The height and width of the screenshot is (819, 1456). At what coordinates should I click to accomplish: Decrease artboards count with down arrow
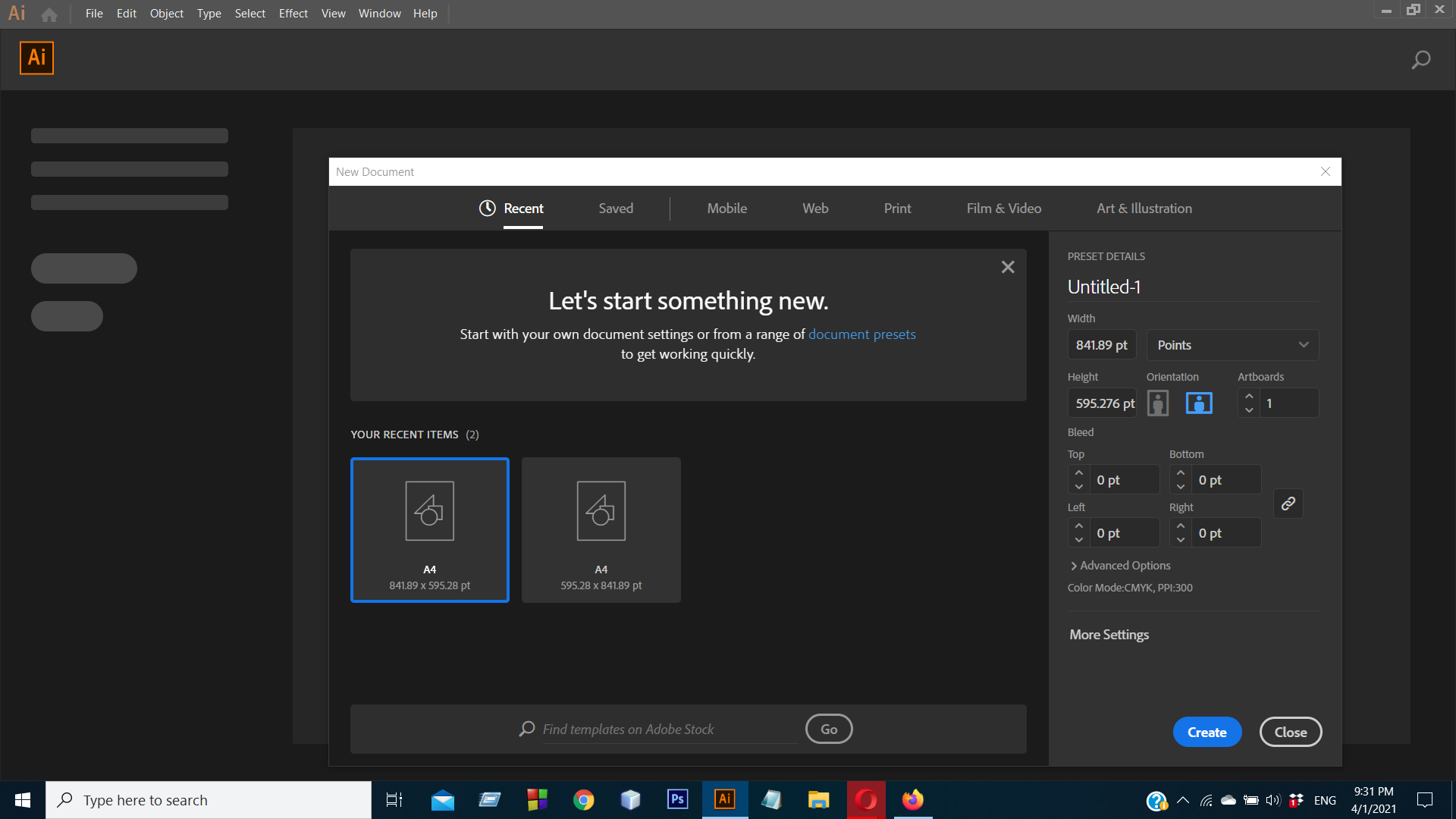pos(1249,410)
